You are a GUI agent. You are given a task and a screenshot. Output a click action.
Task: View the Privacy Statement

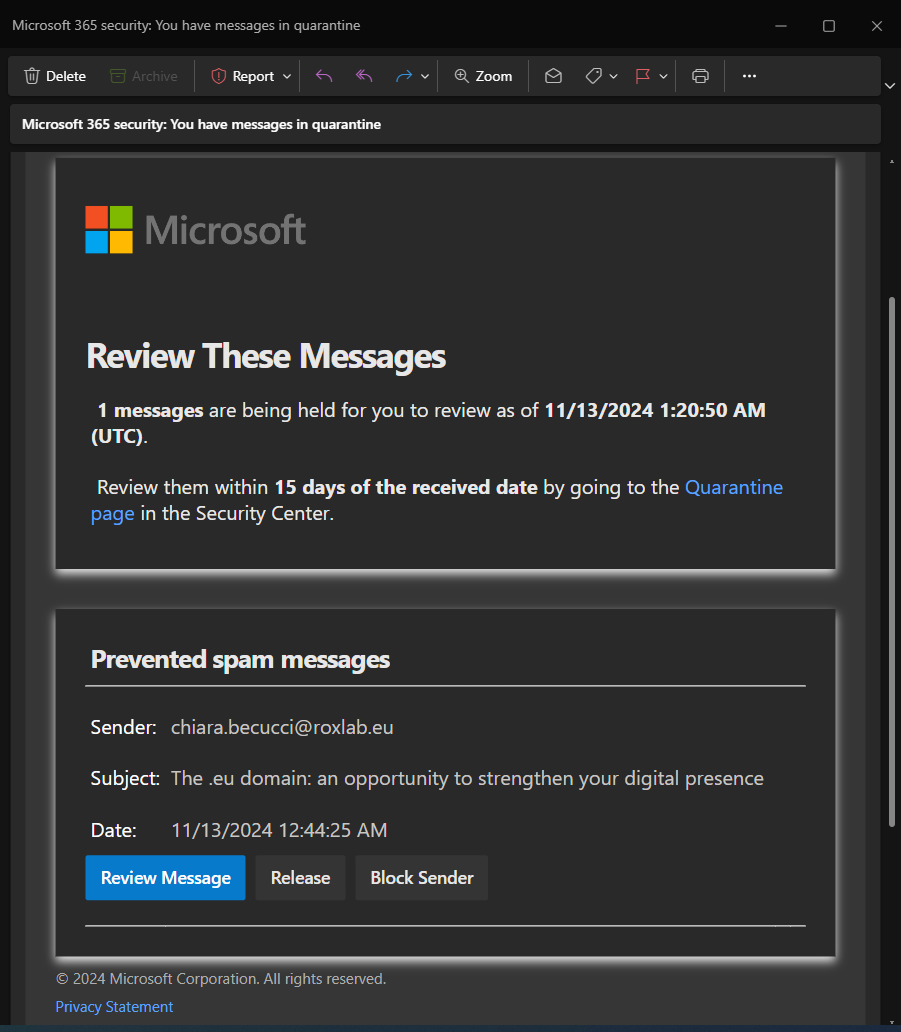113,1007
